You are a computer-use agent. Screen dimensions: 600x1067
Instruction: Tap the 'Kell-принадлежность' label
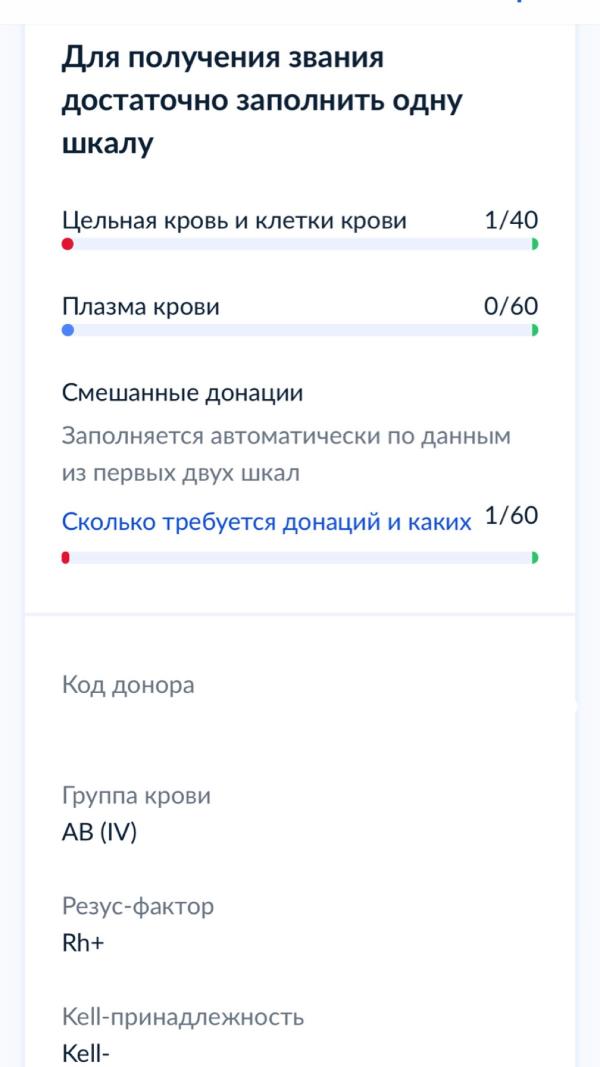(x=182, y=1017)
